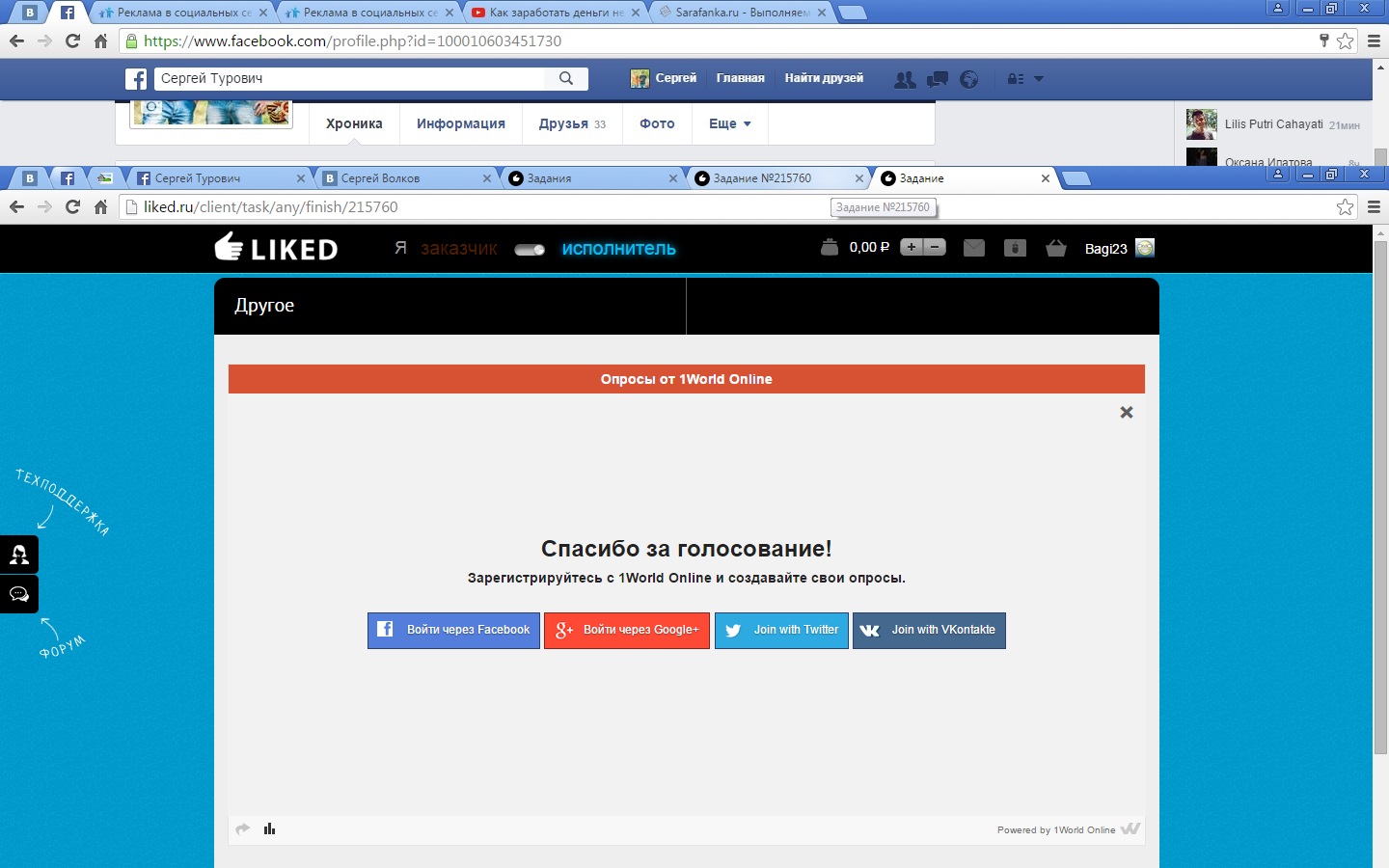Switch to the Задание №215760 tab
Screen dimensions: 1389x868
[x=778, y=178]
